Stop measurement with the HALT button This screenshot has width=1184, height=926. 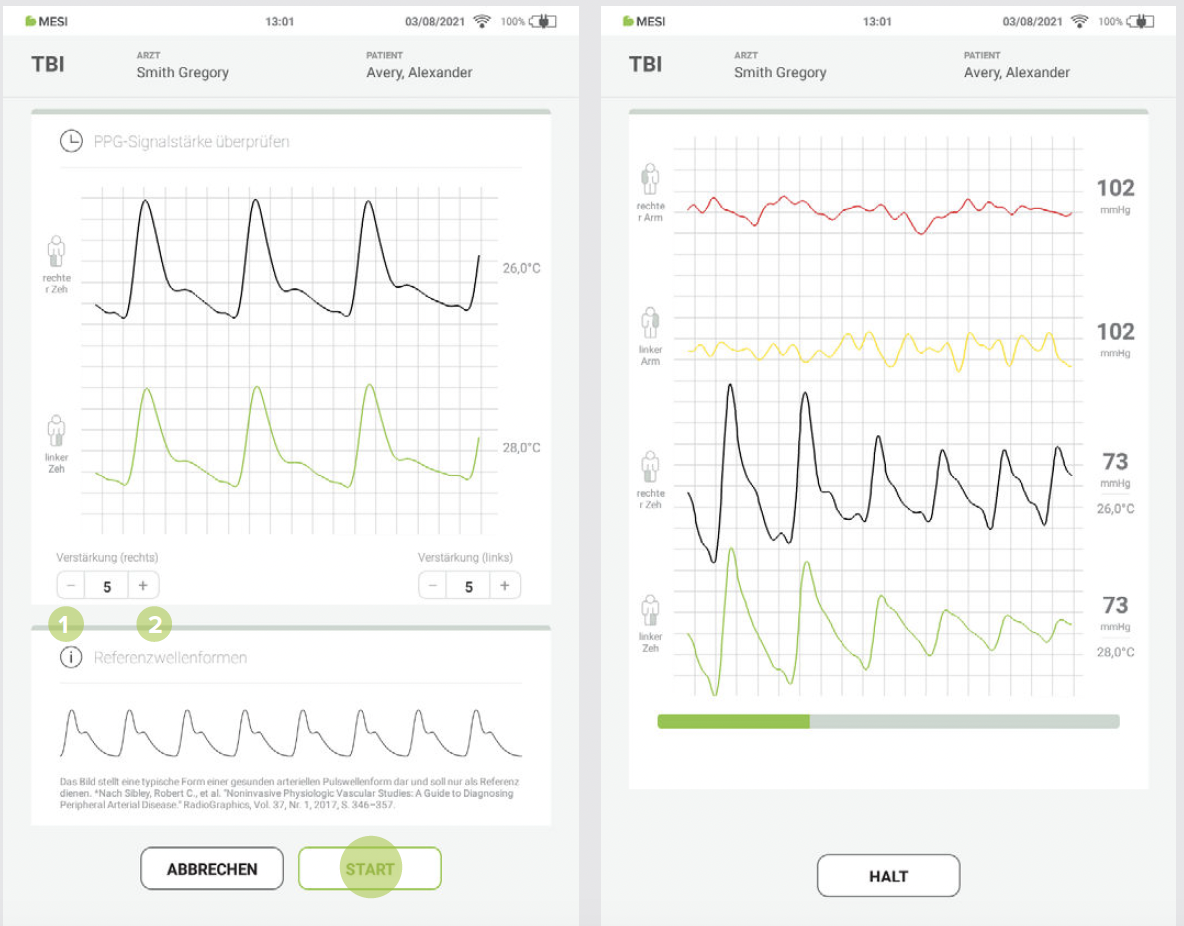pos(889,876)
